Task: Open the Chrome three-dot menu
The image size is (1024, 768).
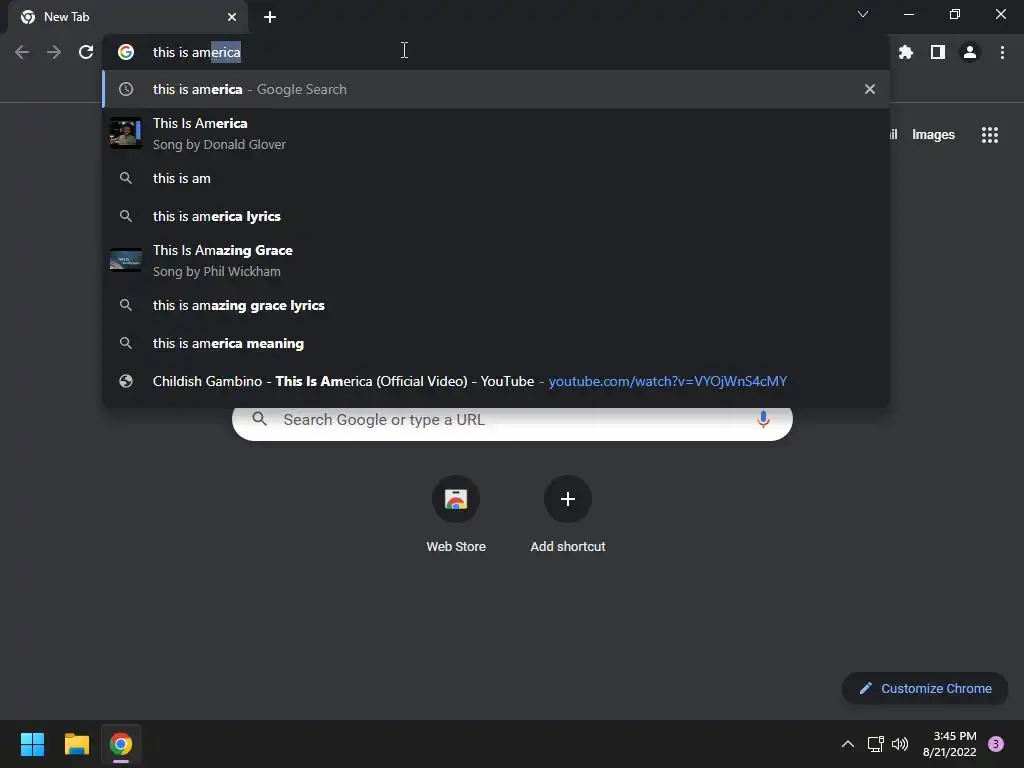Action: [x=1002, y=52]
